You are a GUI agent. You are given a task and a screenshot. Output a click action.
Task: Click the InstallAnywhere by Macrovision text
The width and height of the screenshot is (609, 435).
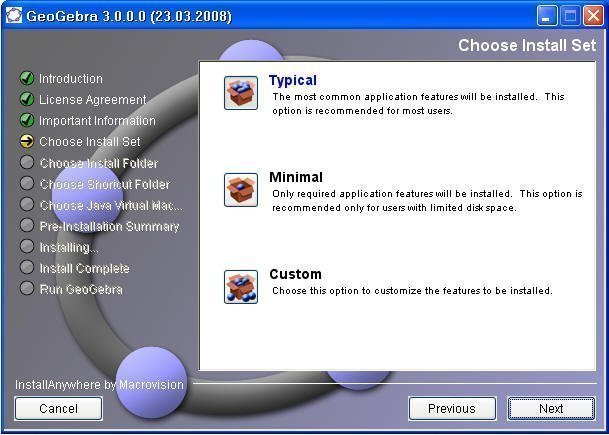99,385
